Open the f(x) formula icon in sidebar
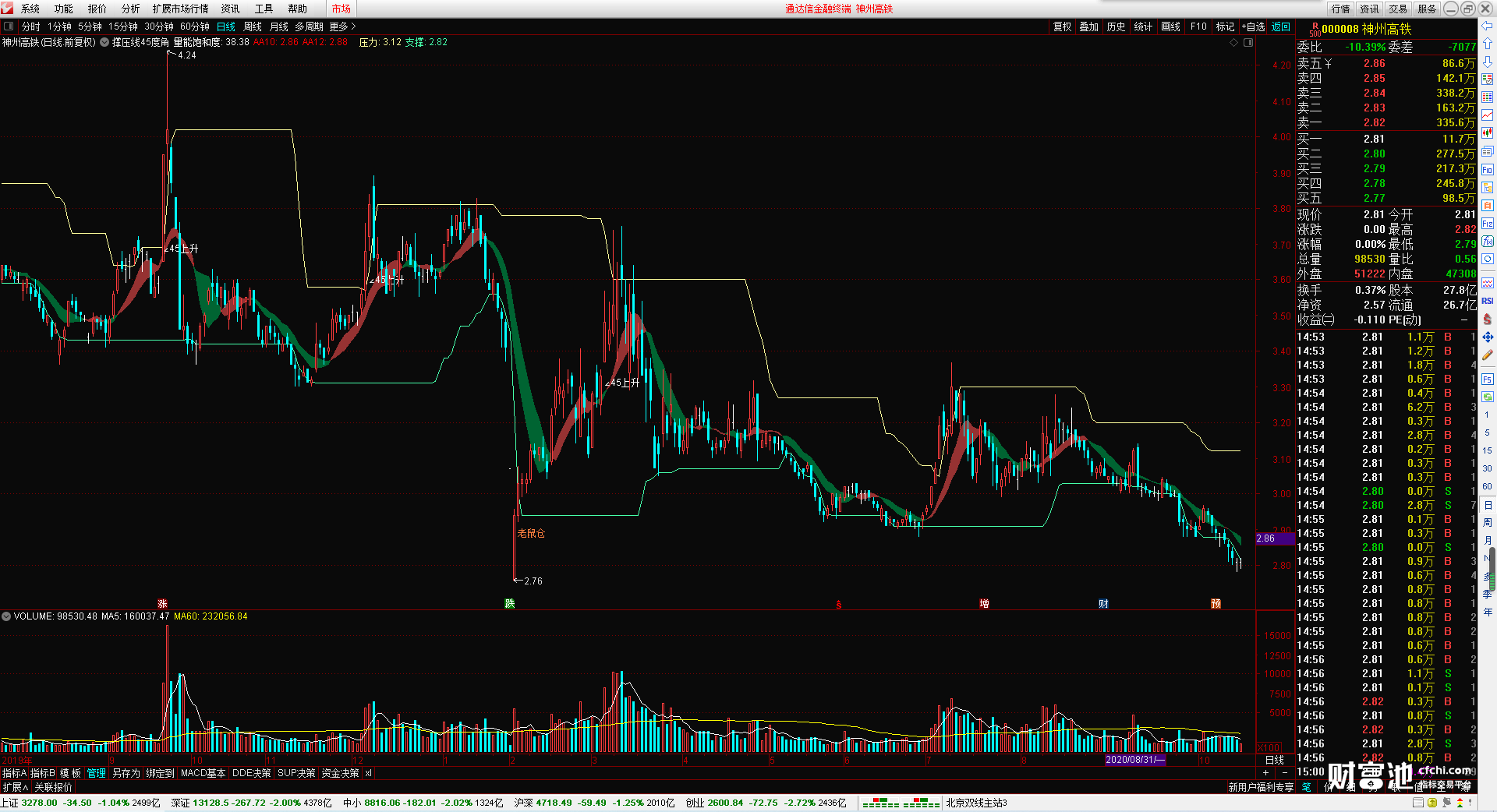 (1487, 241)
